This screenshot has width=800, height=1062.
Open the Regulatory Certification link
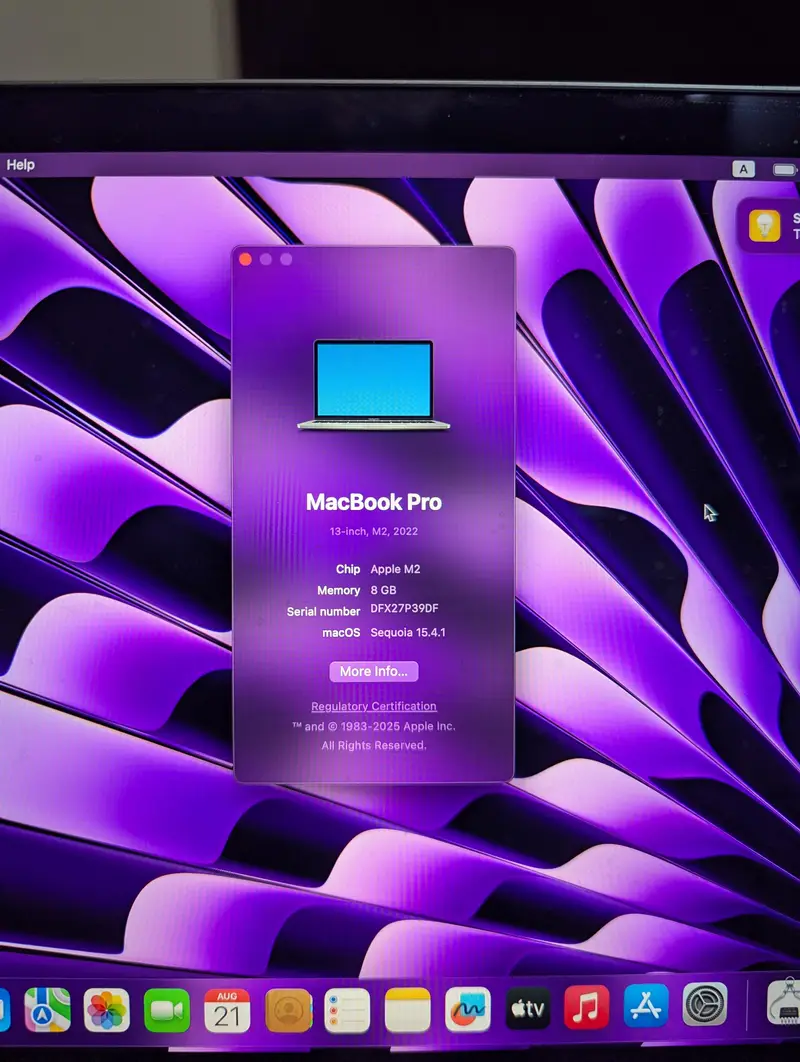[x=374, y=706]
